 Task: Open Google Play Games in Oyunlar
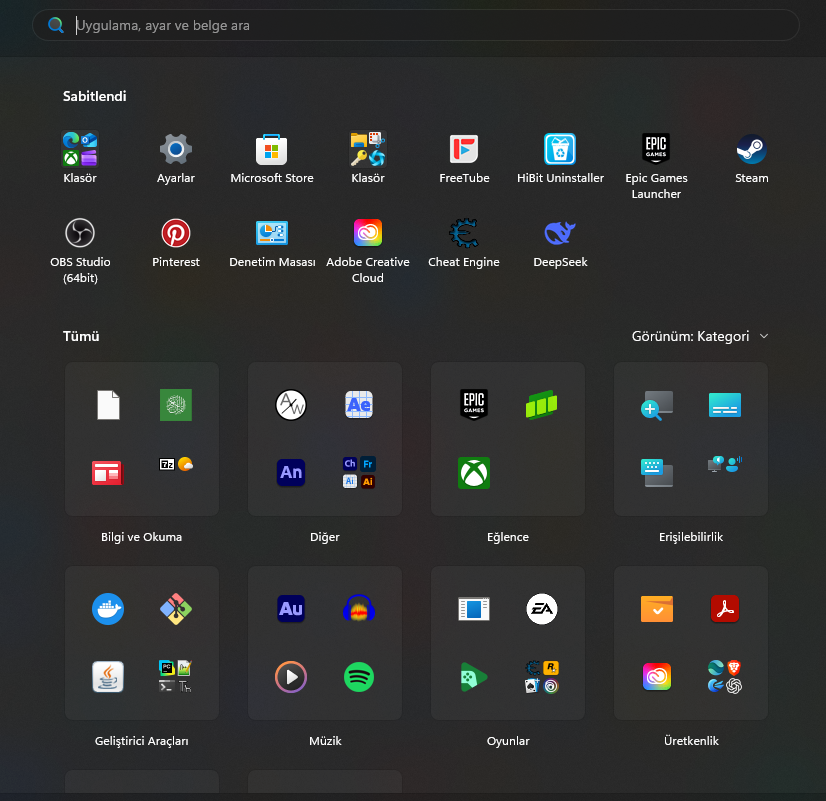(x=474, y=677)
